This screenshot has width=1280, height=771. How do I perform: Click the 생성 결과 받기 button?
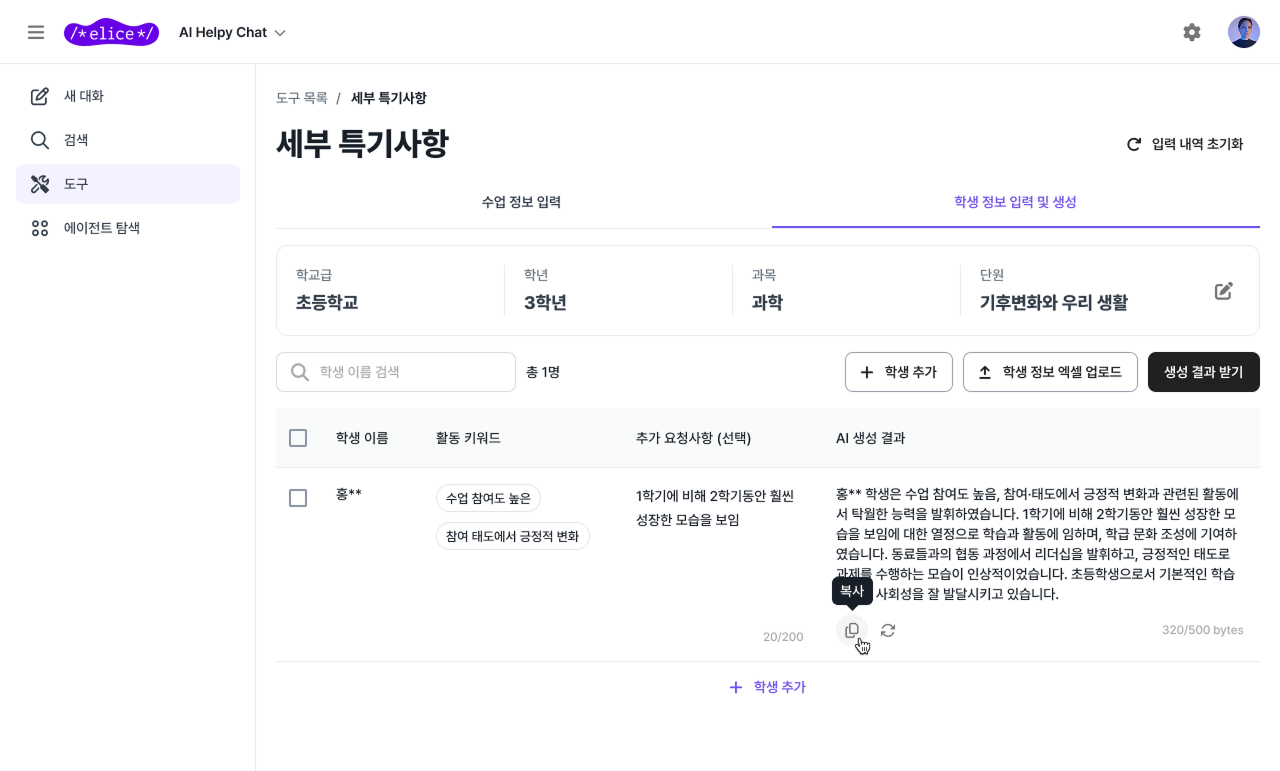(1203, 371)
